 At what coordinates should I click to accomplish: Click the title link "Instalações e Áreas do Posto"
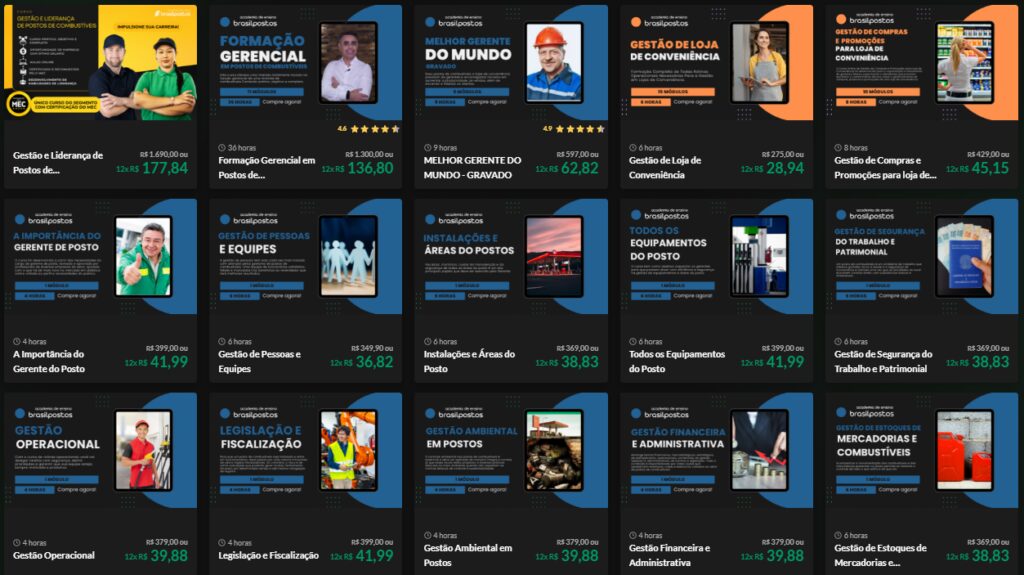coord(469,361)
